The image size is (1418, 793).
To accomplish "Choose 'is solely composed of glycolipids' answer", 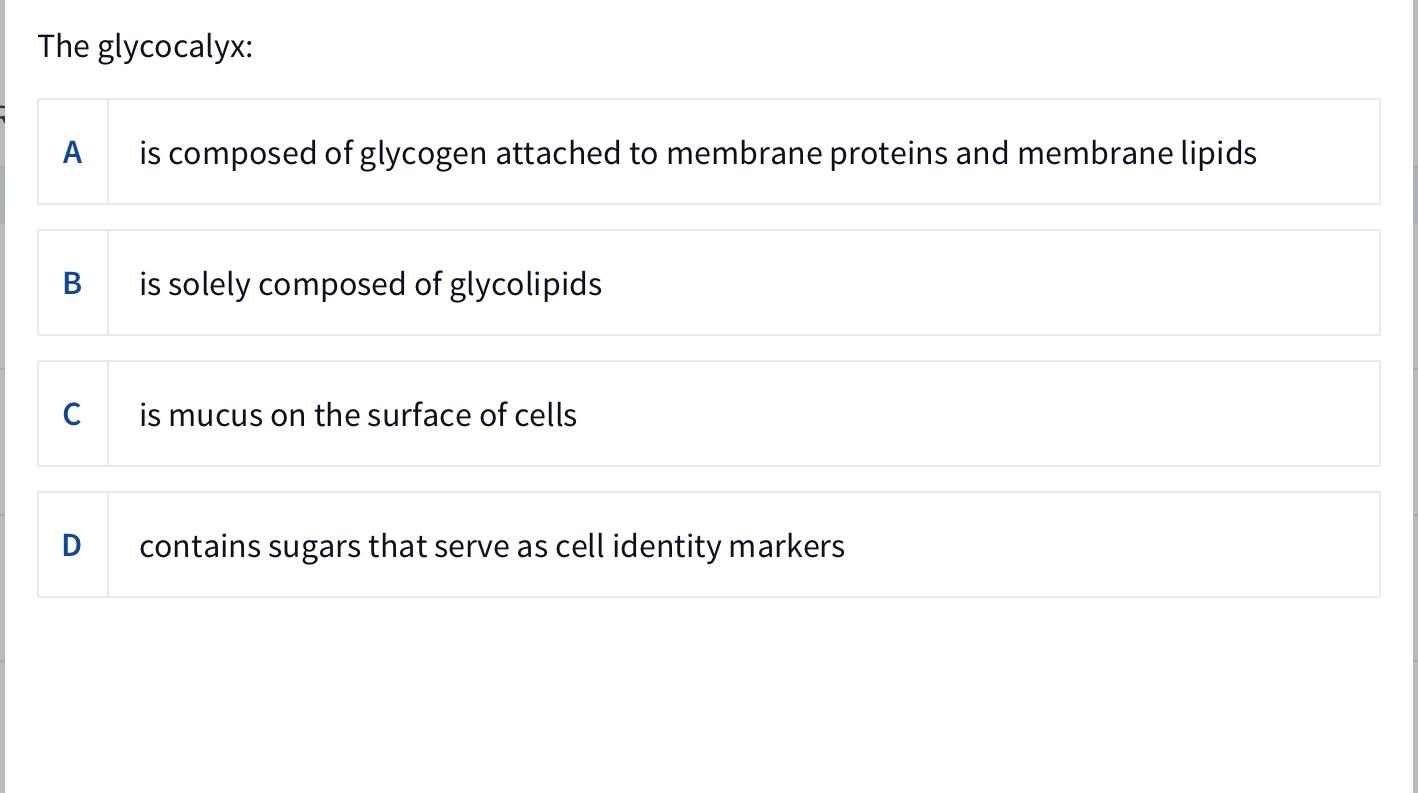I will click(x=370, y=284).
